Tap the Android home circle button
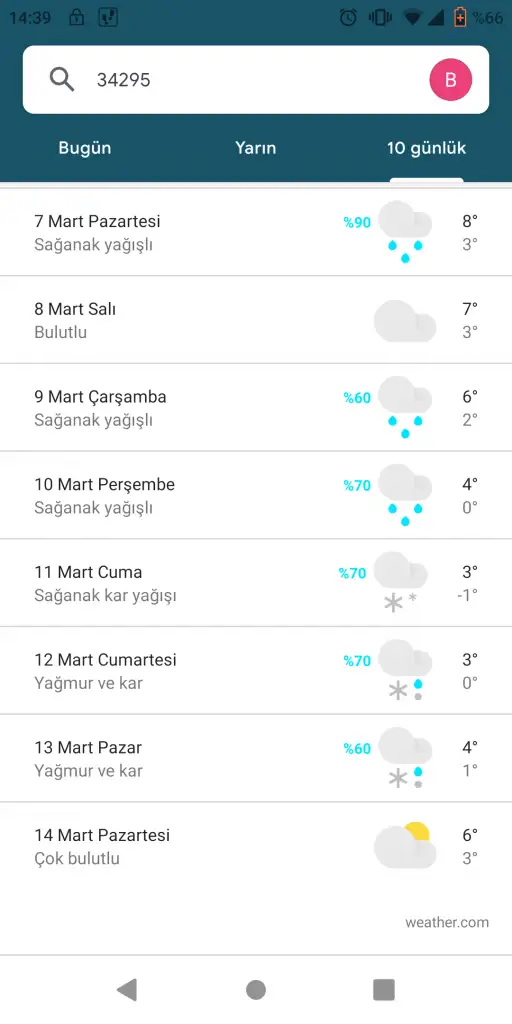This screenshot has width=512, height=1024. tap(256, 990)
